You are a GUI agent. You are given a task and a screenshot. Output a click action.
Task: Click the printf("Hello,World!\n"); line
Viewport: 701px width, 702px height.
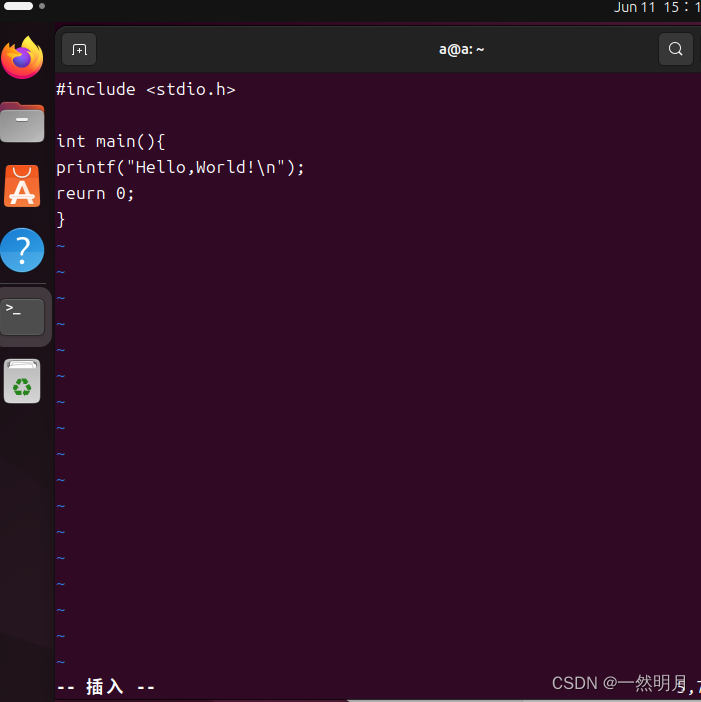click(180, 167)
